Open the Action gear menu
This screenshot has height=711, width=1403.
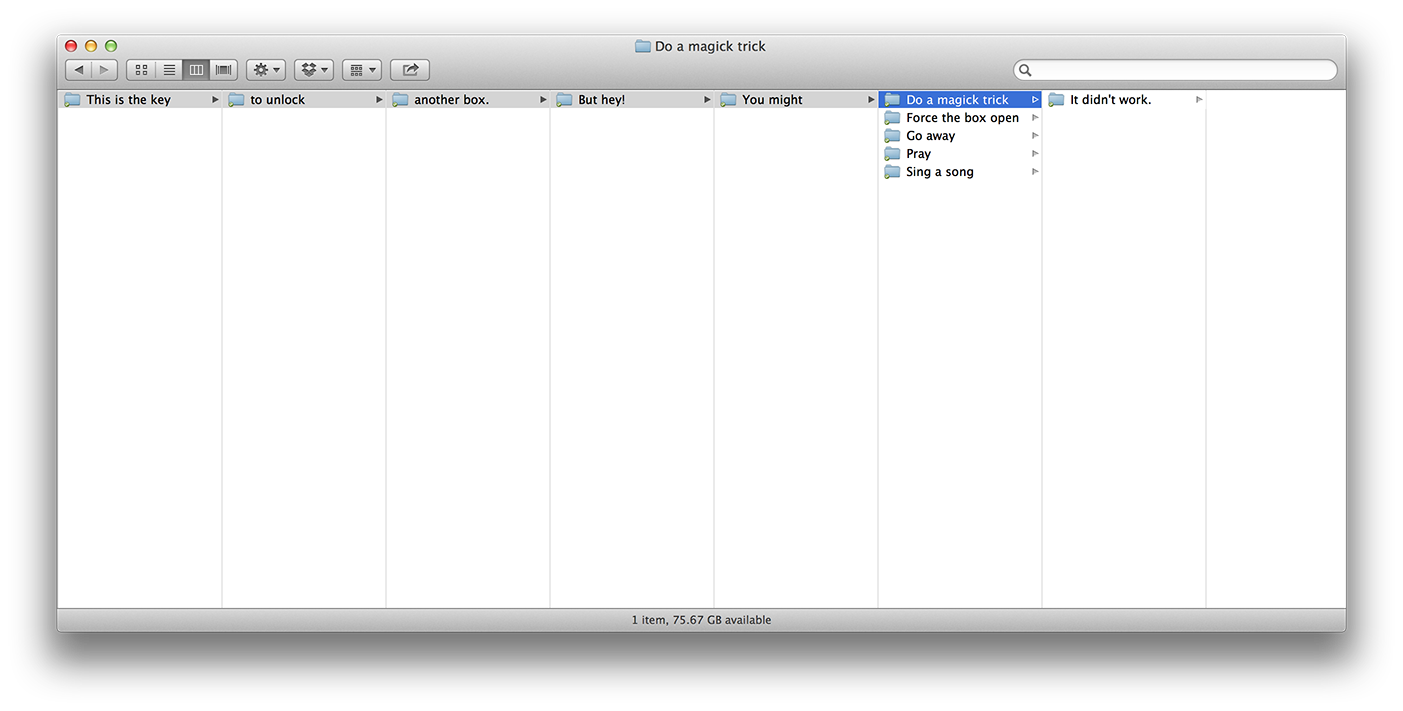[x=266, y=70]
